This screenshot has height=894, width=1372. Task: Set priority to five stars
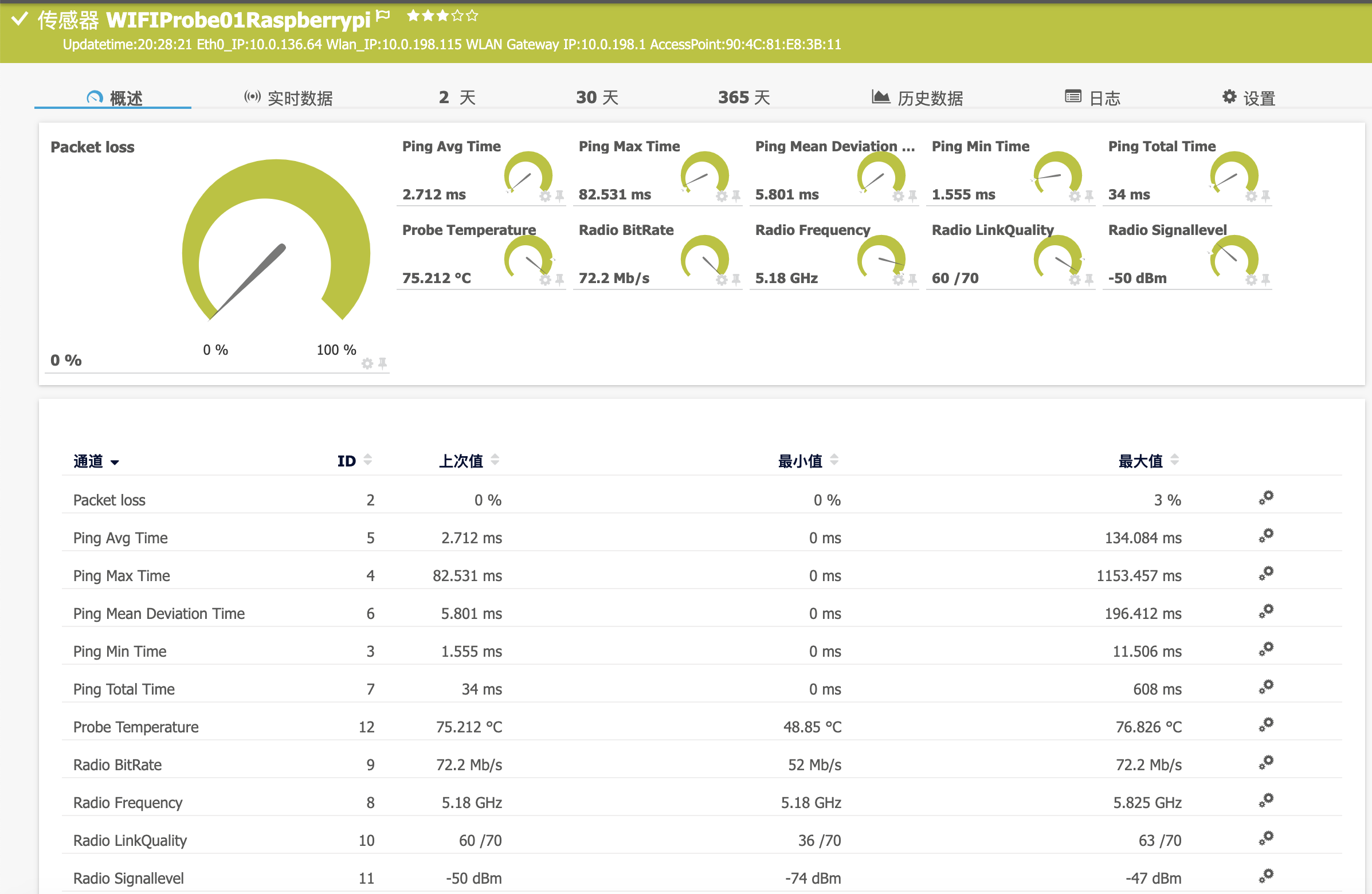click(473, 15)
